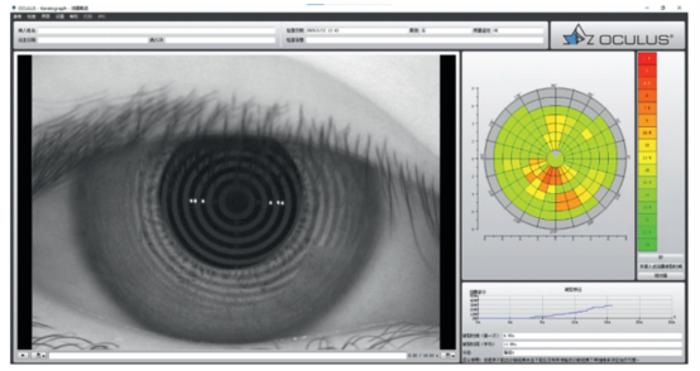Click the middle button under the color scale

[x=660, y=267]
